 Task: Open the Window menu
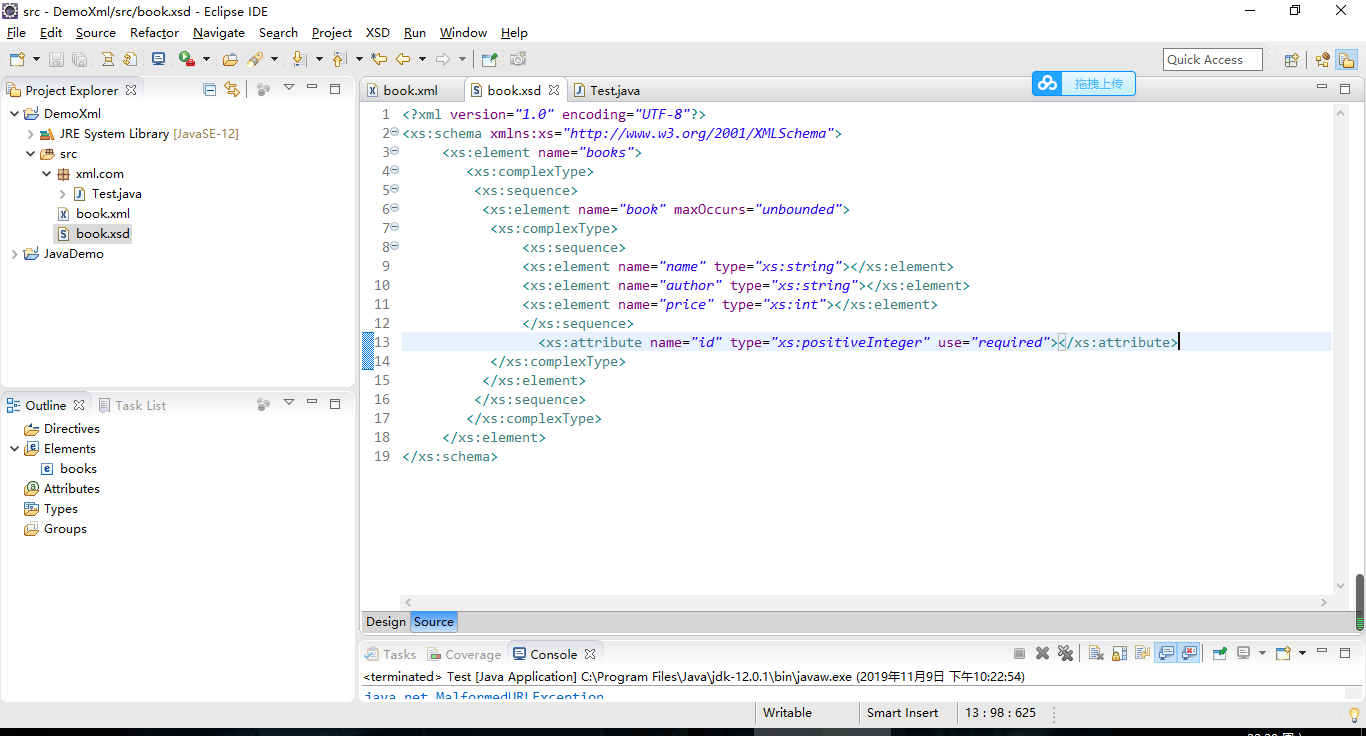point(463,33)
